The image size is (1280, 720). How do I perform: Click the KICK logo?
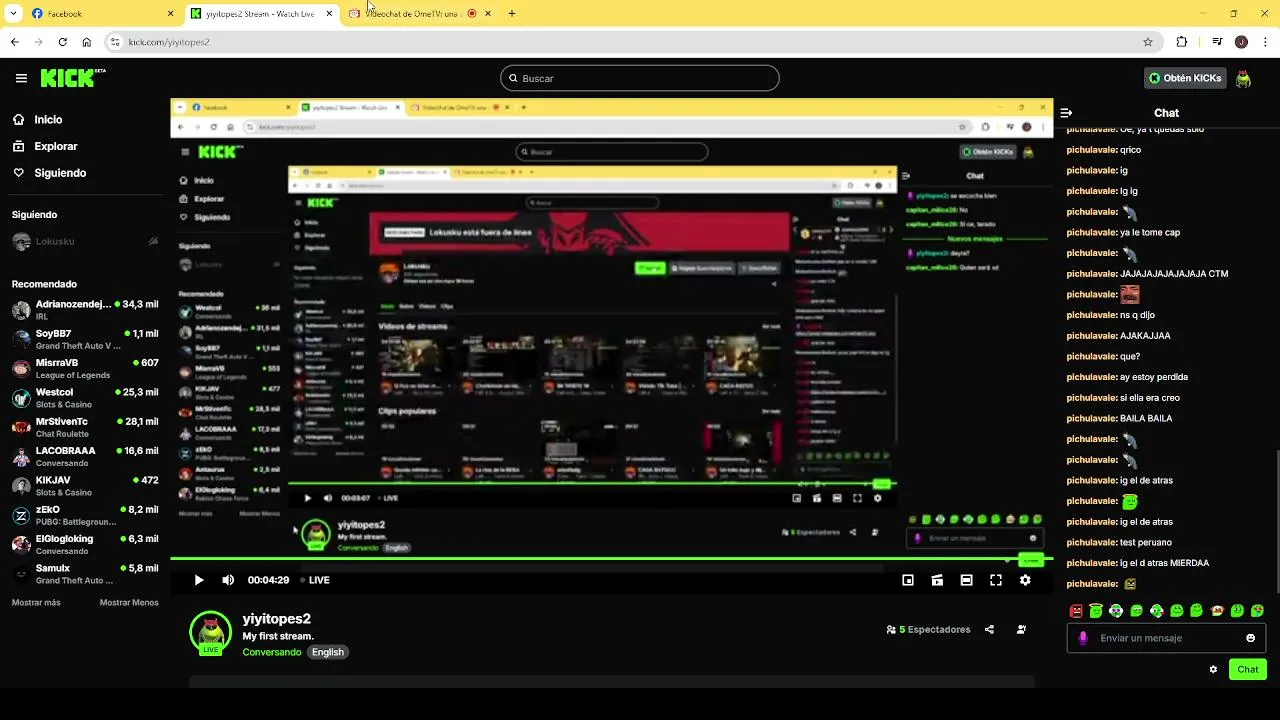tap(72, 78)
